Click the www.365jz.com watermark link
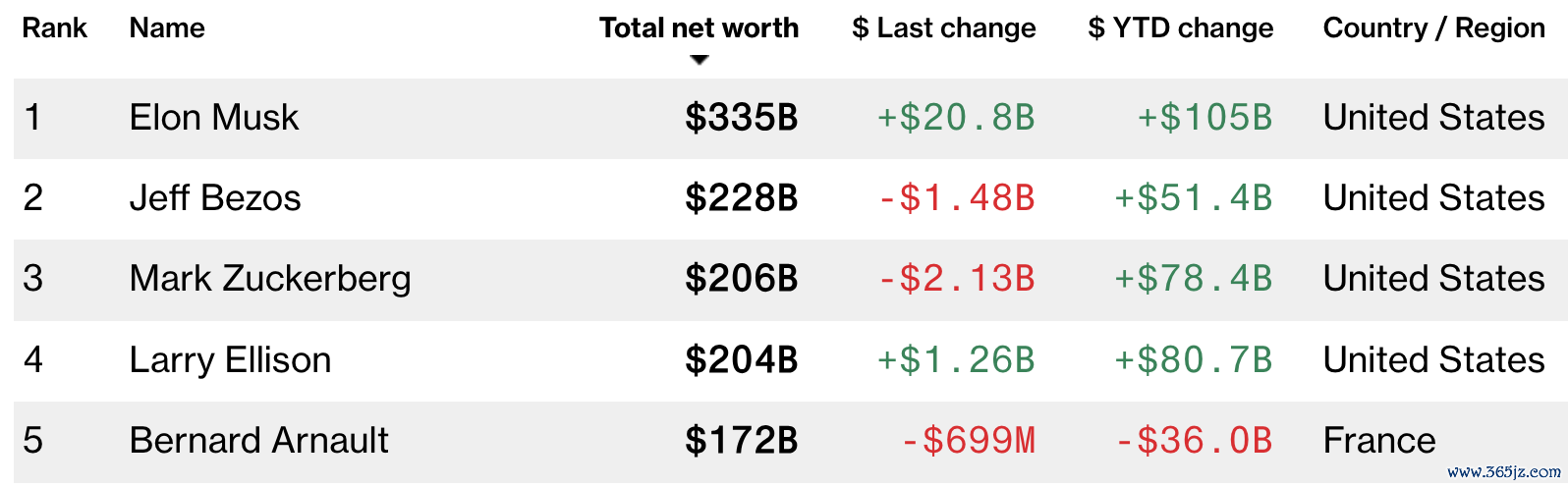 click(1503, 472)
